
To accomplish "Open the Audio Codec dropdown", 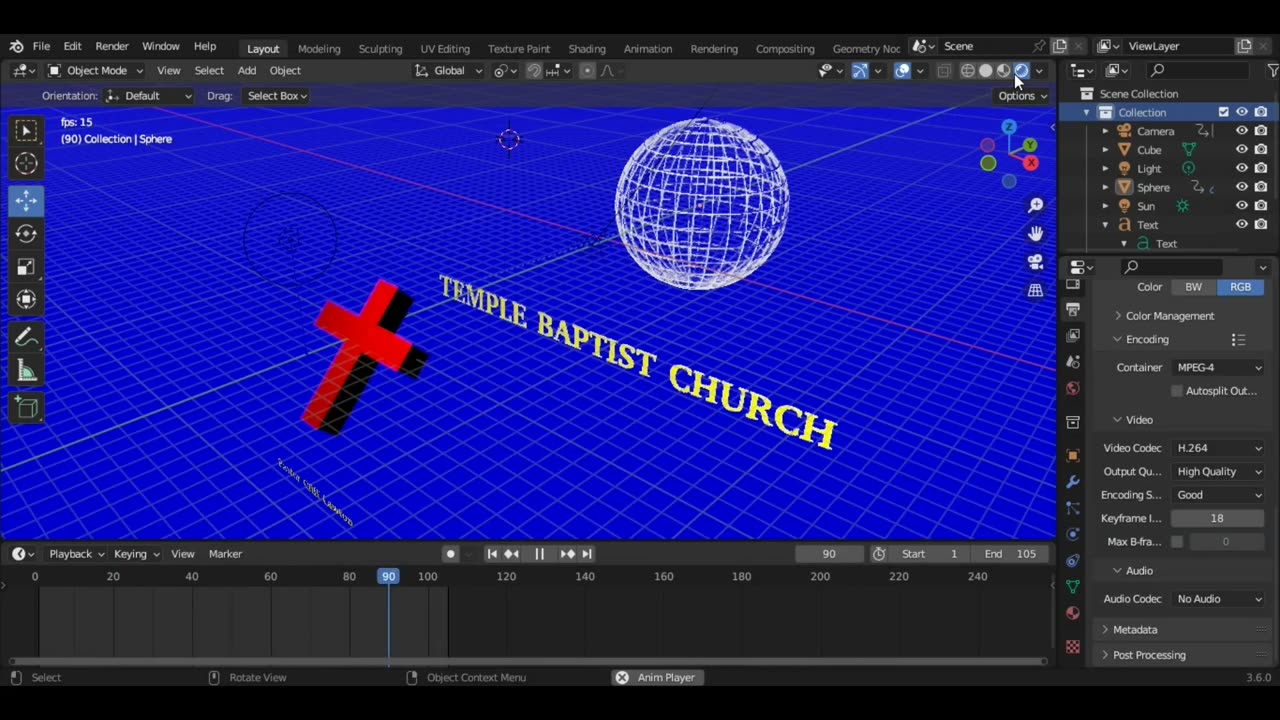I will (1218, 599).
